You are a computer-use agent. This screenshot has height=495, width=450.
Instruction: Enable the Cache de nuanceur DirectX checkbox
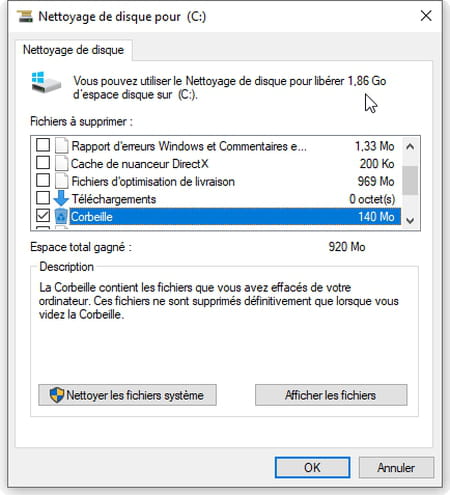pyautogui.click(x=43, y=163)
